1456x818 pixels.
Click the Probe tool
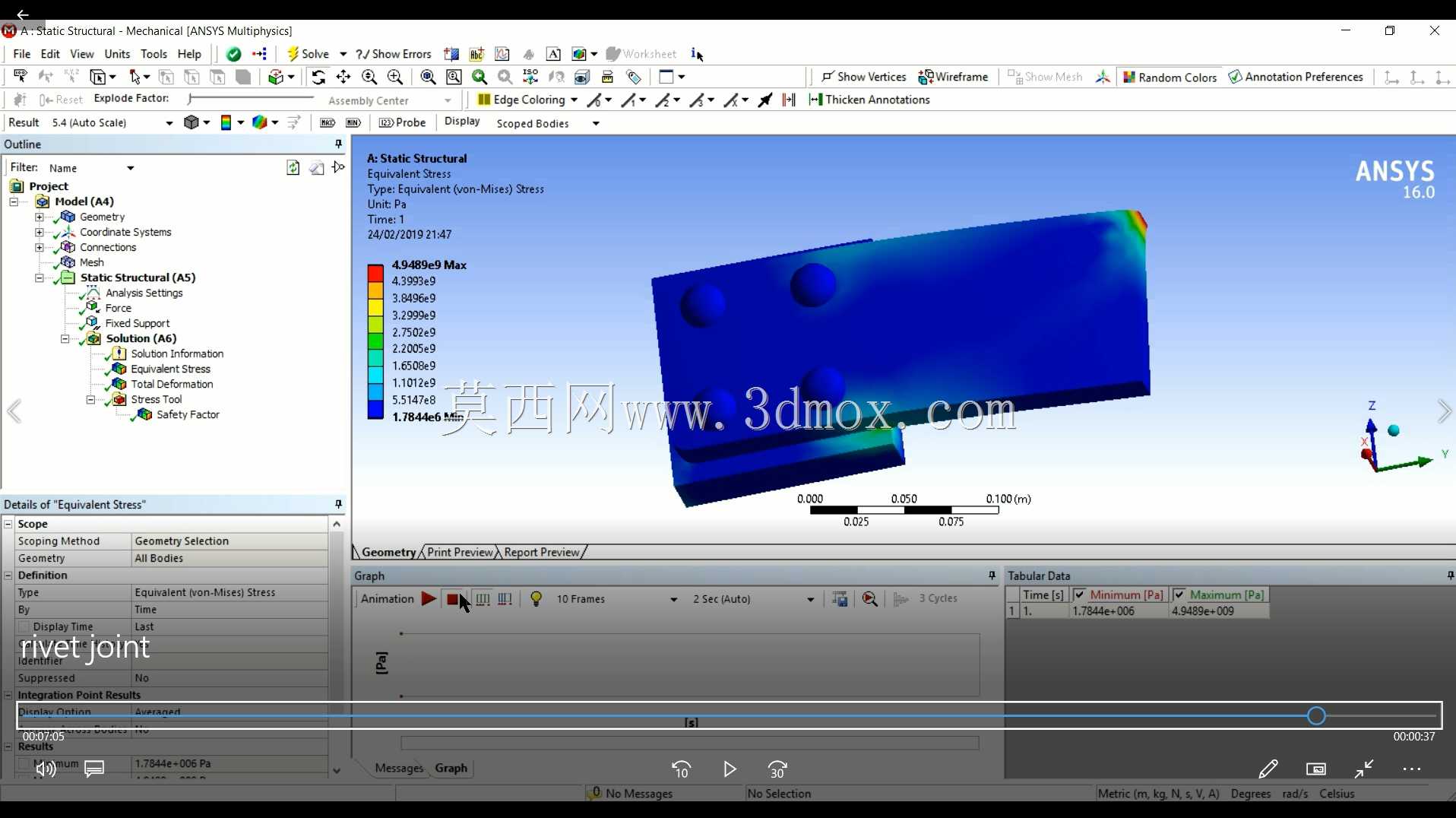(x=403, y=122)
